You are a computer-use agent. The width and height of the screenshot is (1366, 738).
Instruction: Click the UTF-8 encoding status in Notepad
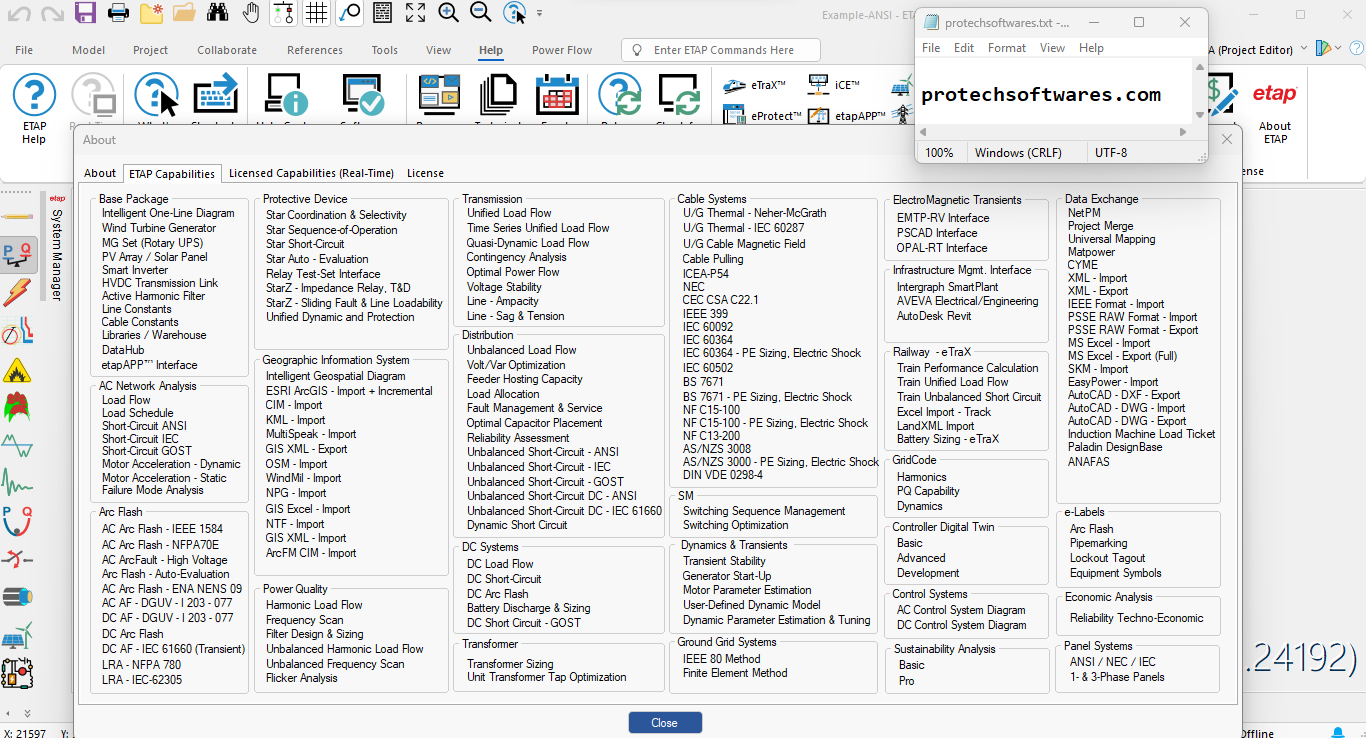tap(1111, 152)
